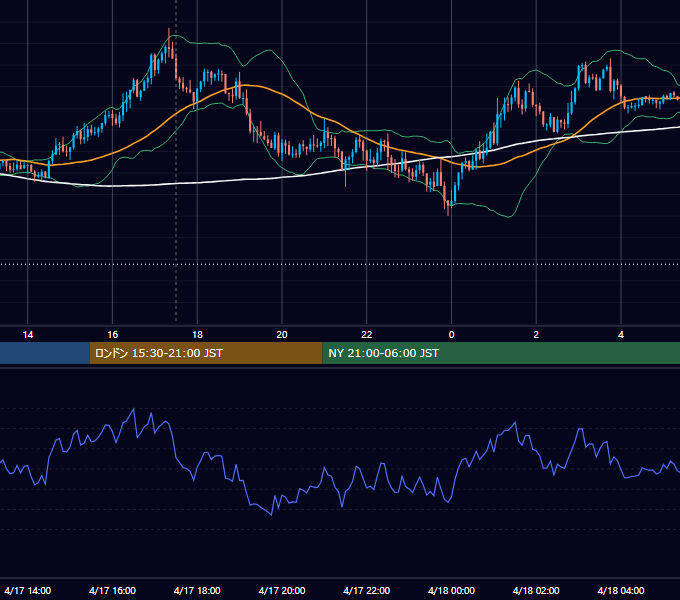Click the 4/18 00:00 time label
The image size is (680, 600).
pyautogui.click(x=451, y=590)
